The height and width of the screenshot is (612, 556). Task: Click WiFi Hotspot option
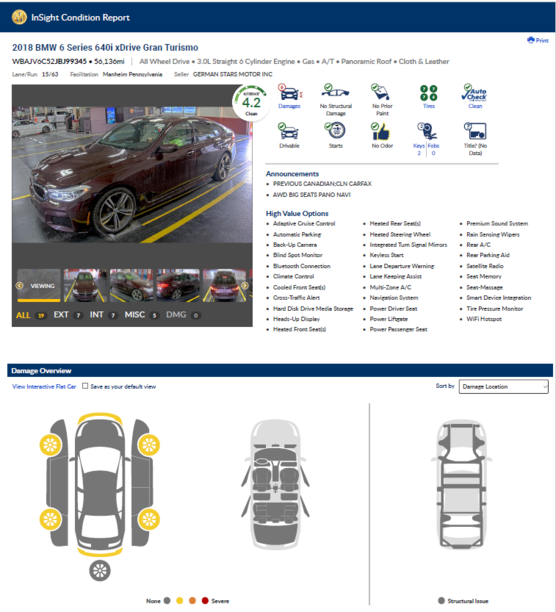click(484, 319)
